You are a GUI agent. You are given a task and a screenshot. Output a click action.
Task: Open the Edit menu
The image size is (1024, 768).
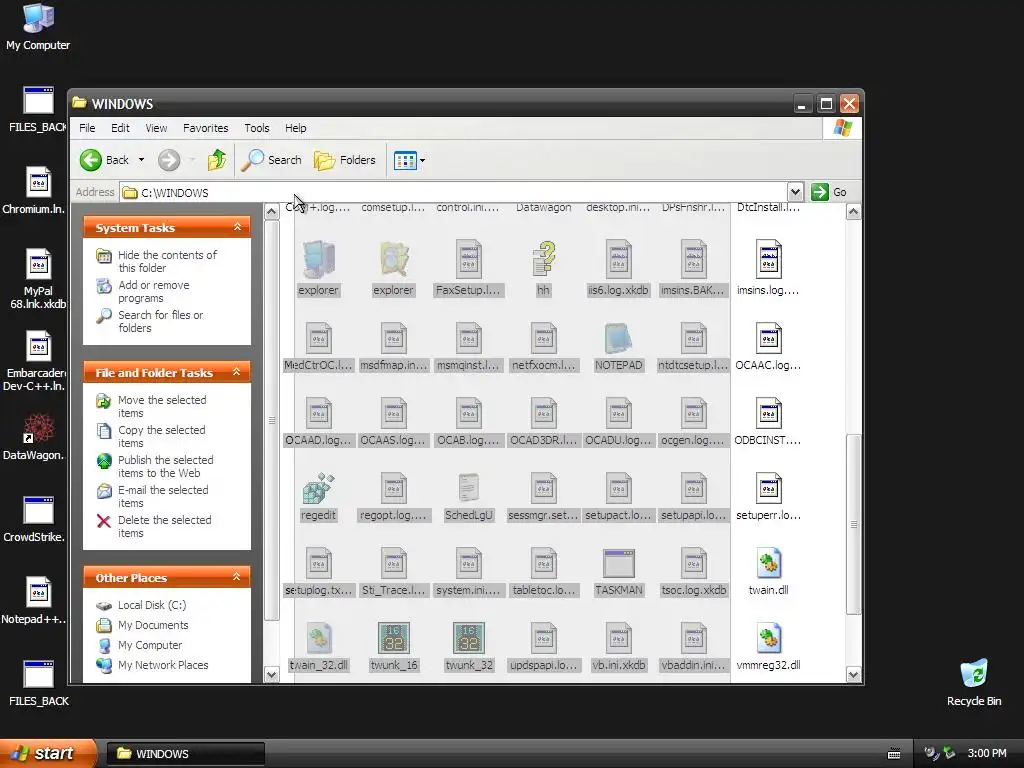tap(120, 128)
